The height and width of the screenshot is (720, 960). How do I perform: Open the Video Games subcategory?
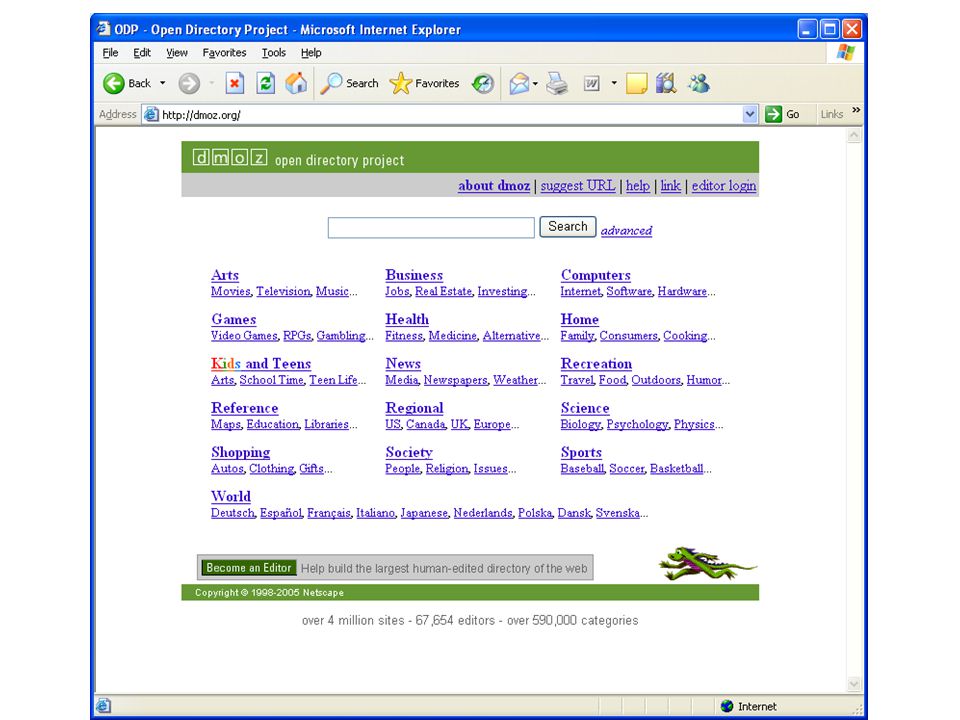(244, 336)
